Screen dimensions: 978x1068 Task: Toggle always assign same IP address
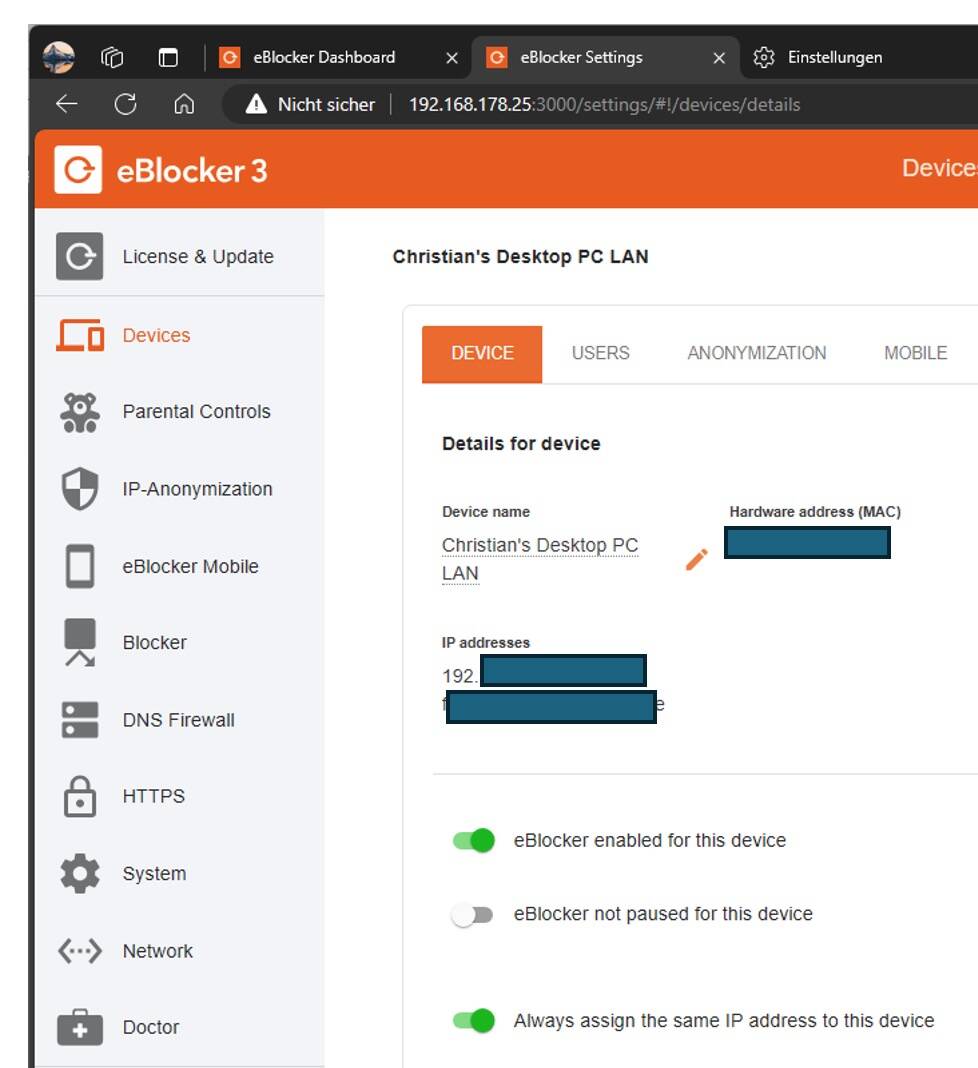pyautogui.click(x=474, y=1021)
